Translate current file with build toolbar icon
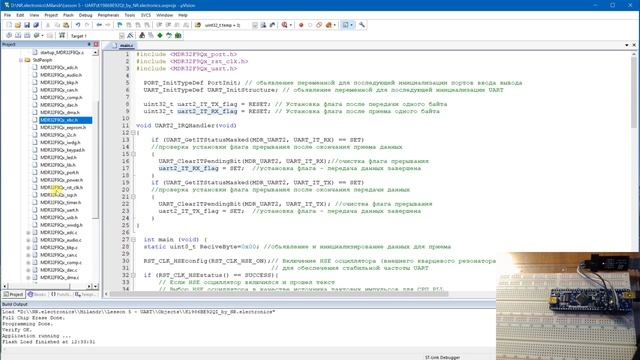Viewport: 640px width, 360px height. click(9, 36)
